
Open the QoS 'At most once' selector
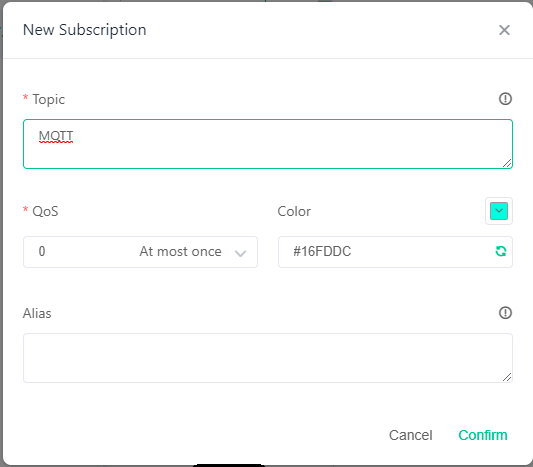pos(140,252)
